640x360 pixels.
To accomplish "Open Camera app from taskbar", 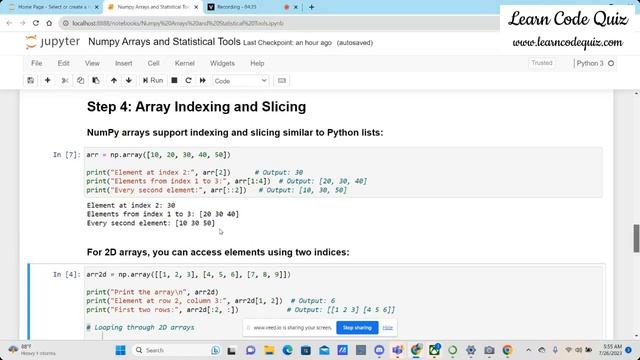I will click(x=489, y=350).
